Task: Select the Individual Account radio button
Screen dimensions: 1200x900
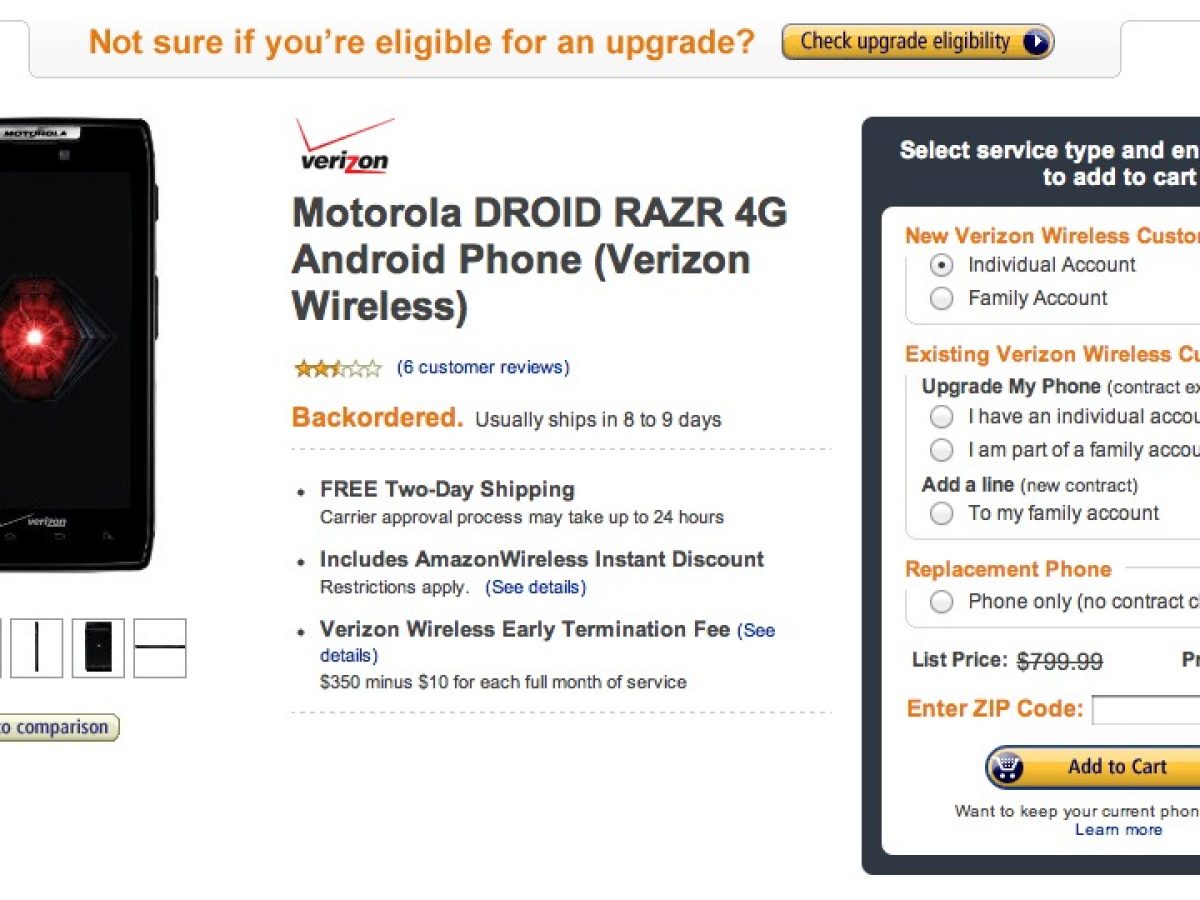Action: (941, 265)
